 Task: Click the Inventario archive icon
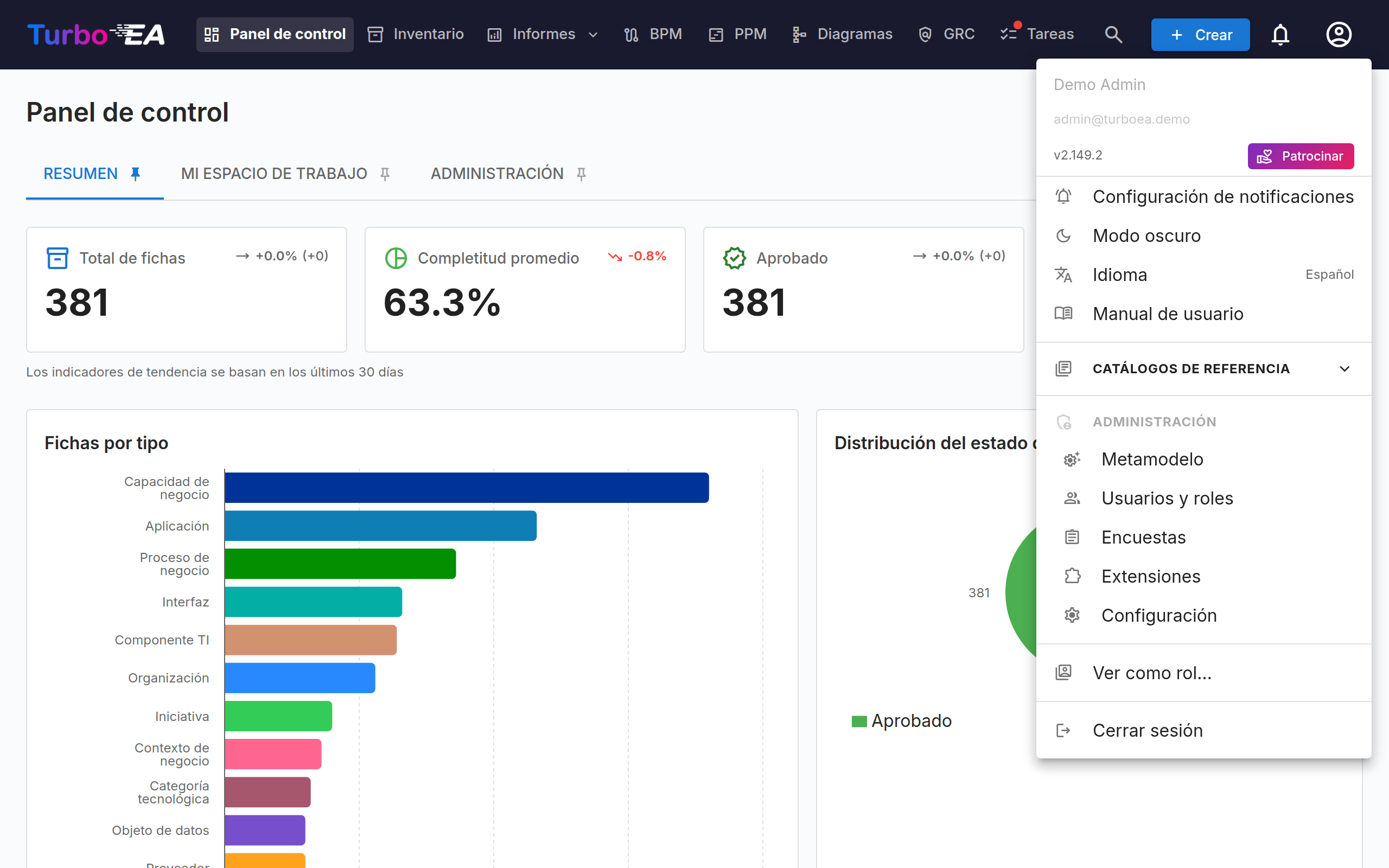375,34
